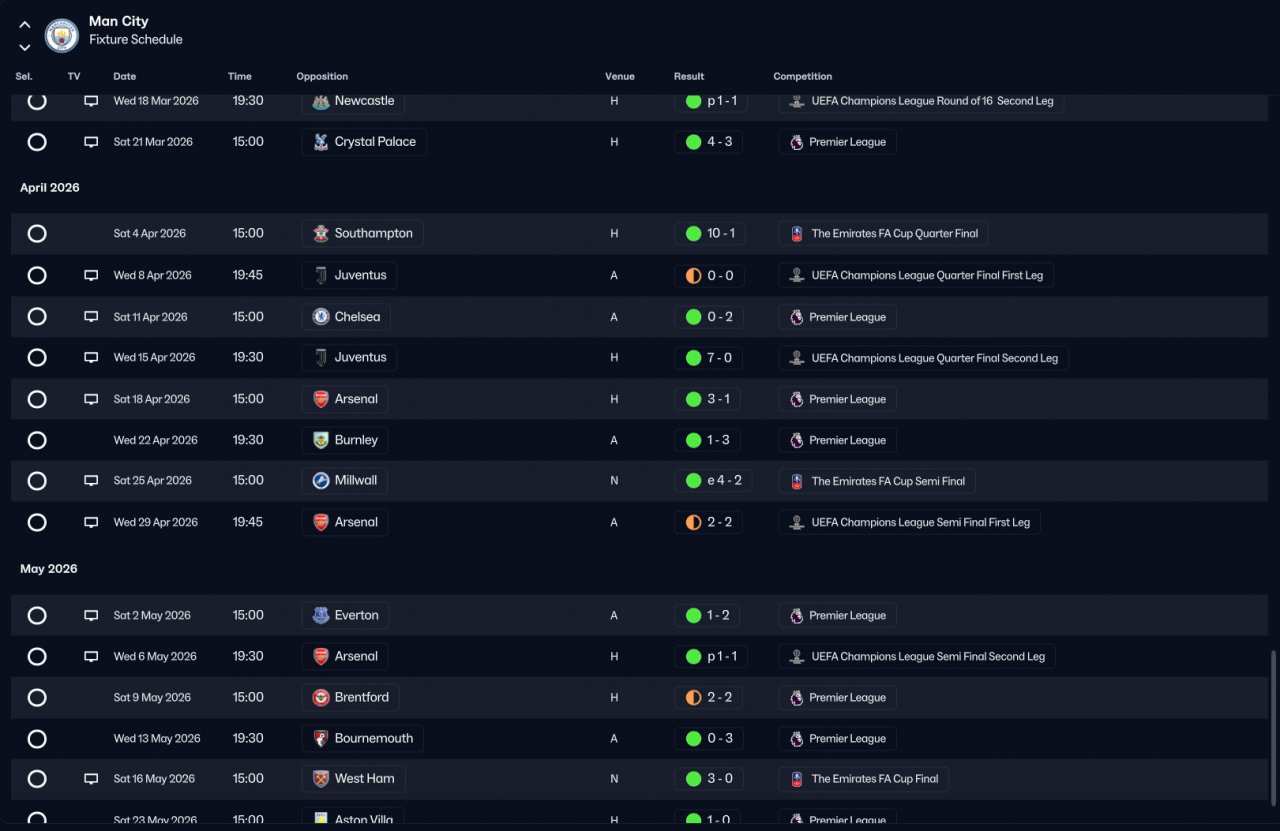
Task: Click FA Cup icon in Final competition
Action: tap(797, 779)
